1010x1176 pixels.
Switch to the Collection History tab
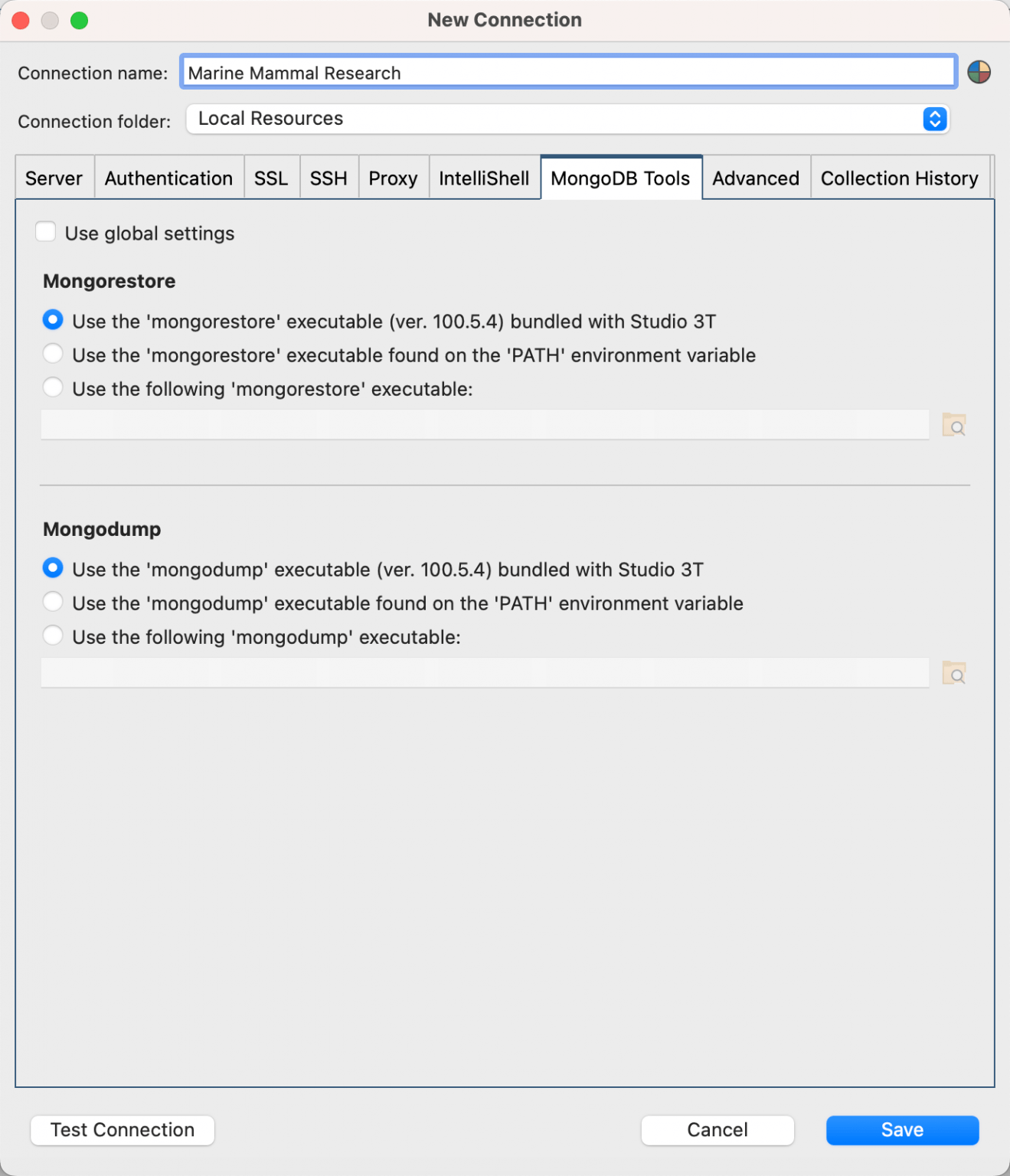(900, 178)
